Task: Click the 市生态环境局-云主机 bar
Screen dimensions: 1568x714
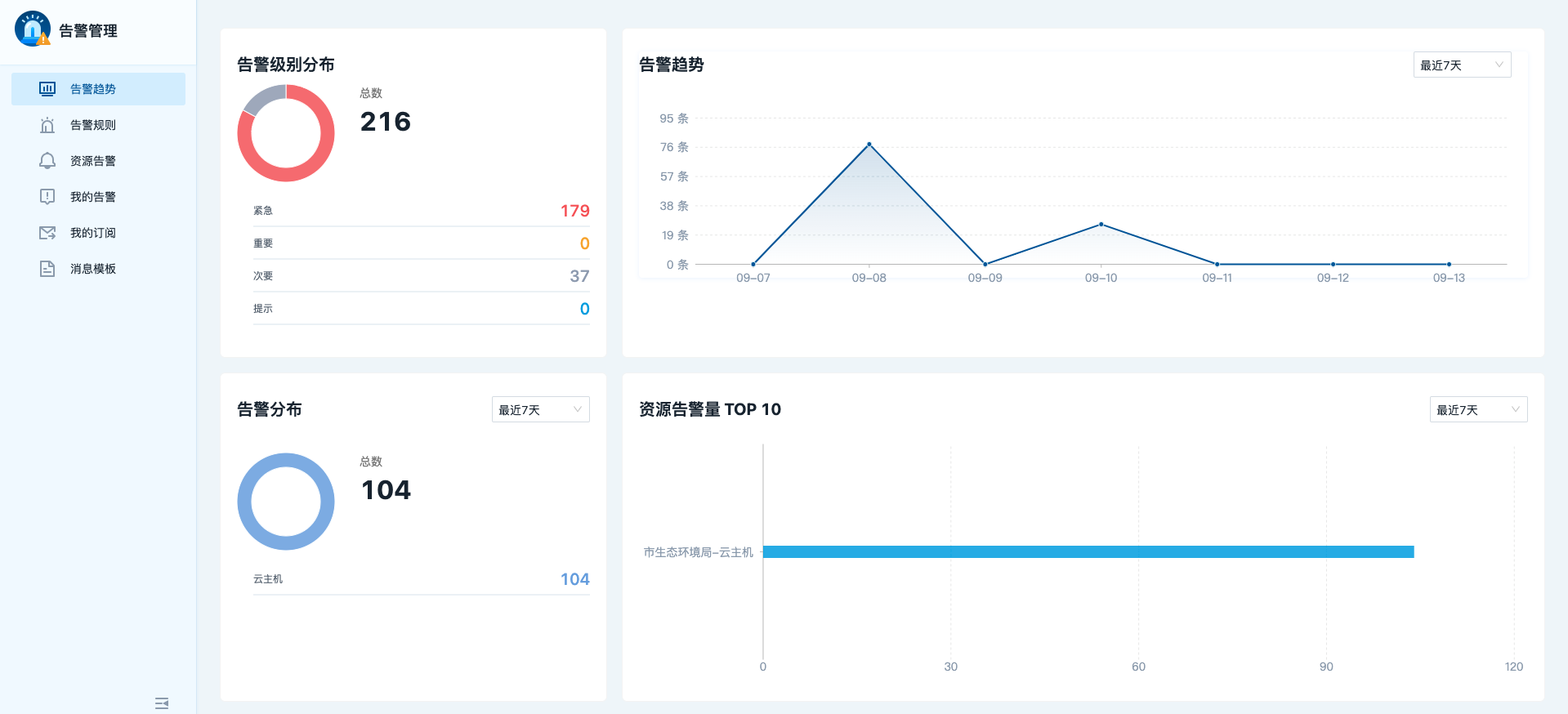Action: [x=1088, y=552]
